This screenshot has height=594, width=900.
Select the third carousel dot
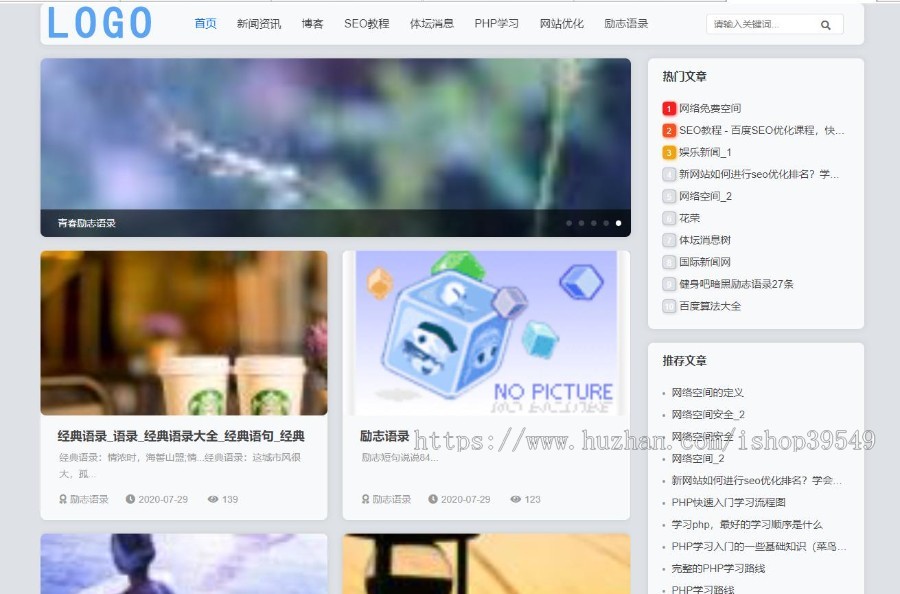coord(593,223)
